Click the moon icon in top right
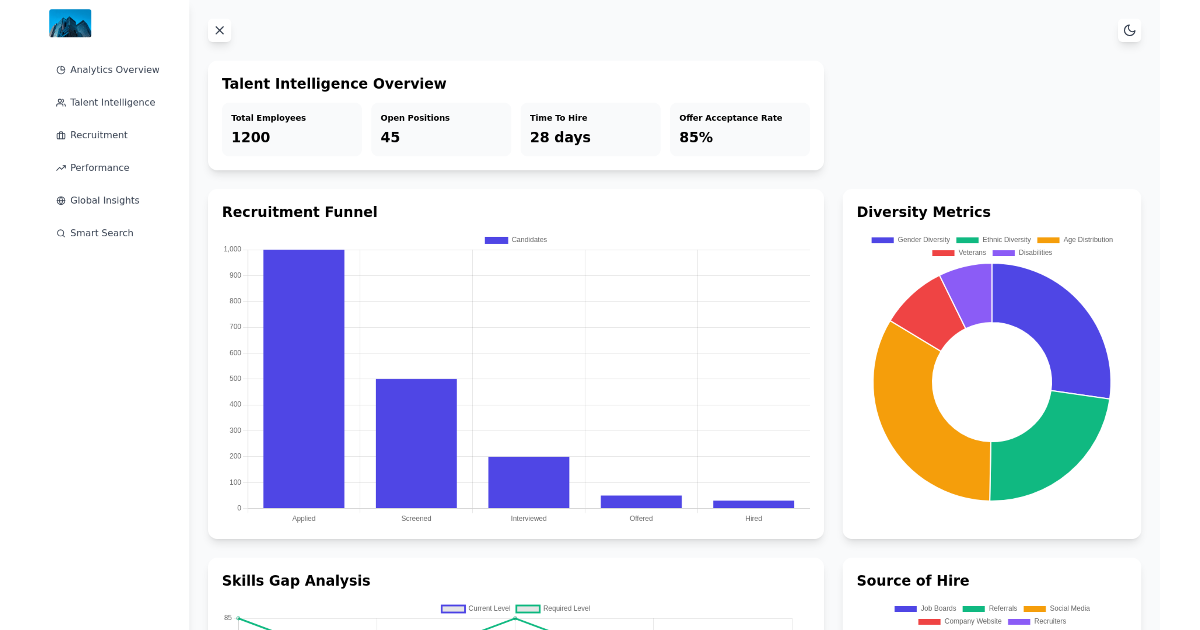This screenshot has width=1200, height=630. tap(1129, 30)
